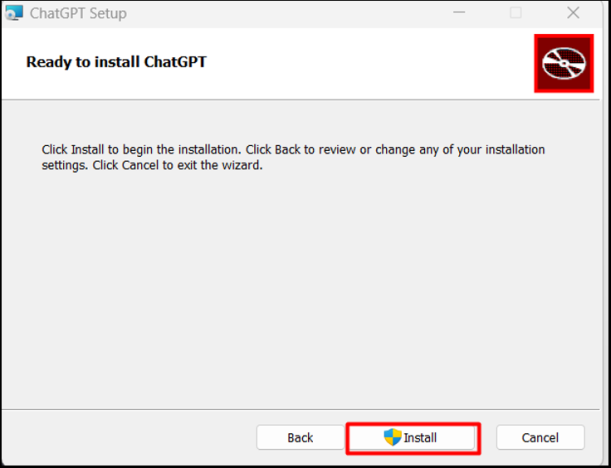Click the Install button's text label

(x=421, y=437)
